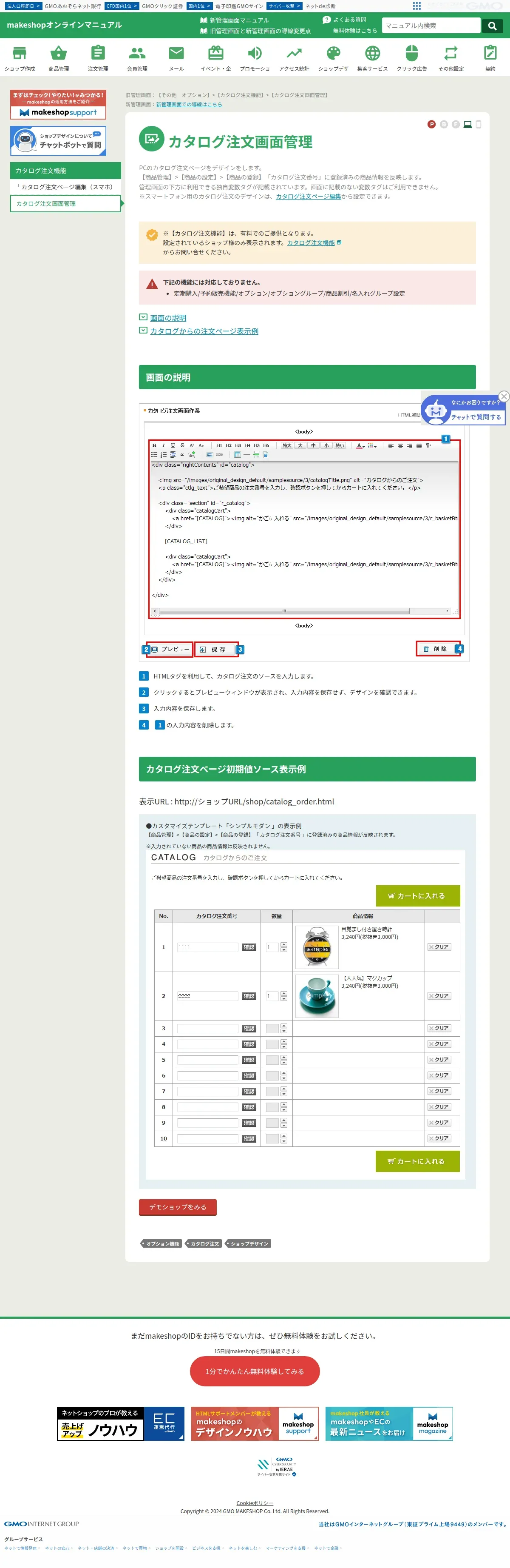The height and width of the screenshot is (1568, 510).
Task: Click the デモショップをみる button
Action: (178, 1207)
